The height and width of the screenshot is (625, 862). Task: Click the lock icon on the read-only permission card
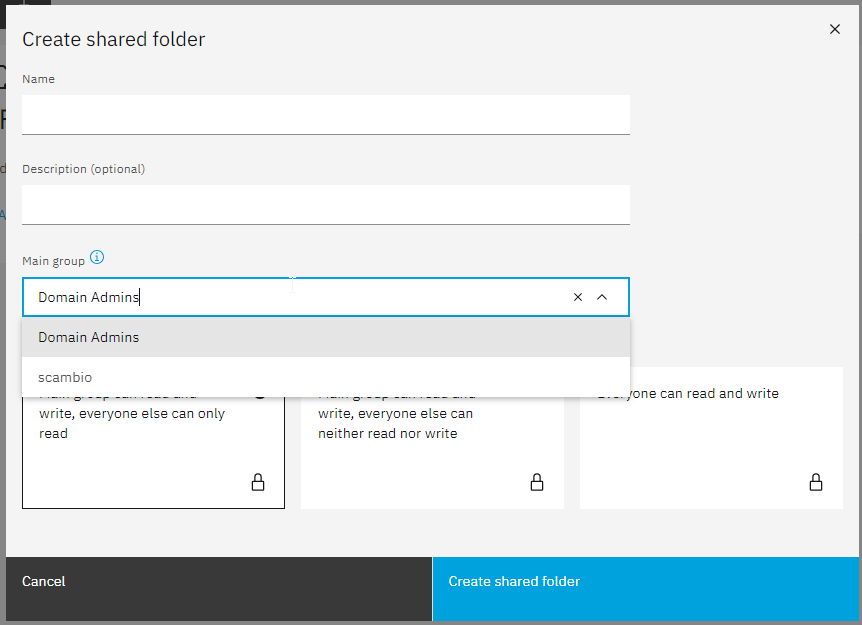[x=258, y=482]
